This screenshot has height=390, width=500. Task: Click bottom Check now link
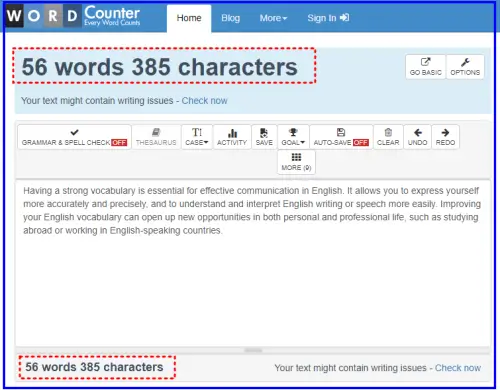click(458, 368)
